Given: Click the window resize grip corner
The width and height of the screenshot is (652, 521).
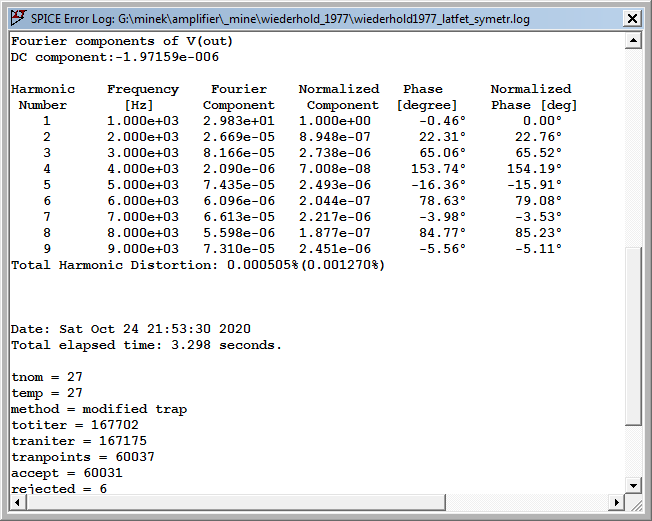Looking at the screenshot, I should coord(635,504).
